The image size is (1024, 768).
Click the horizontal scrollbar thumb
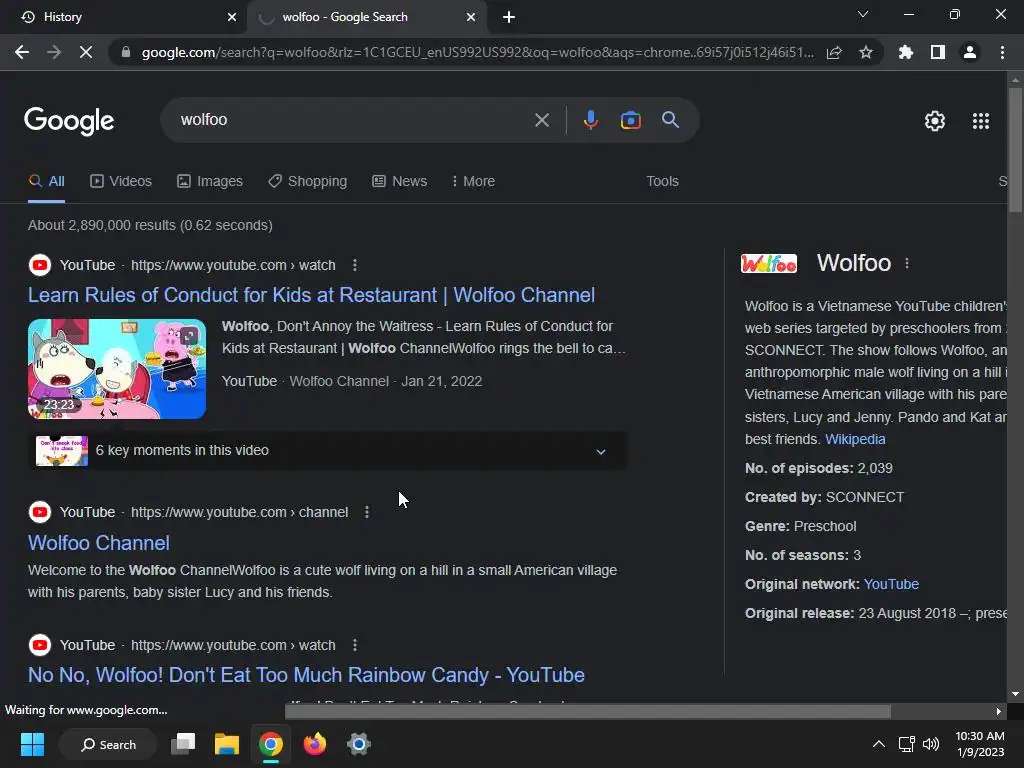588,711
